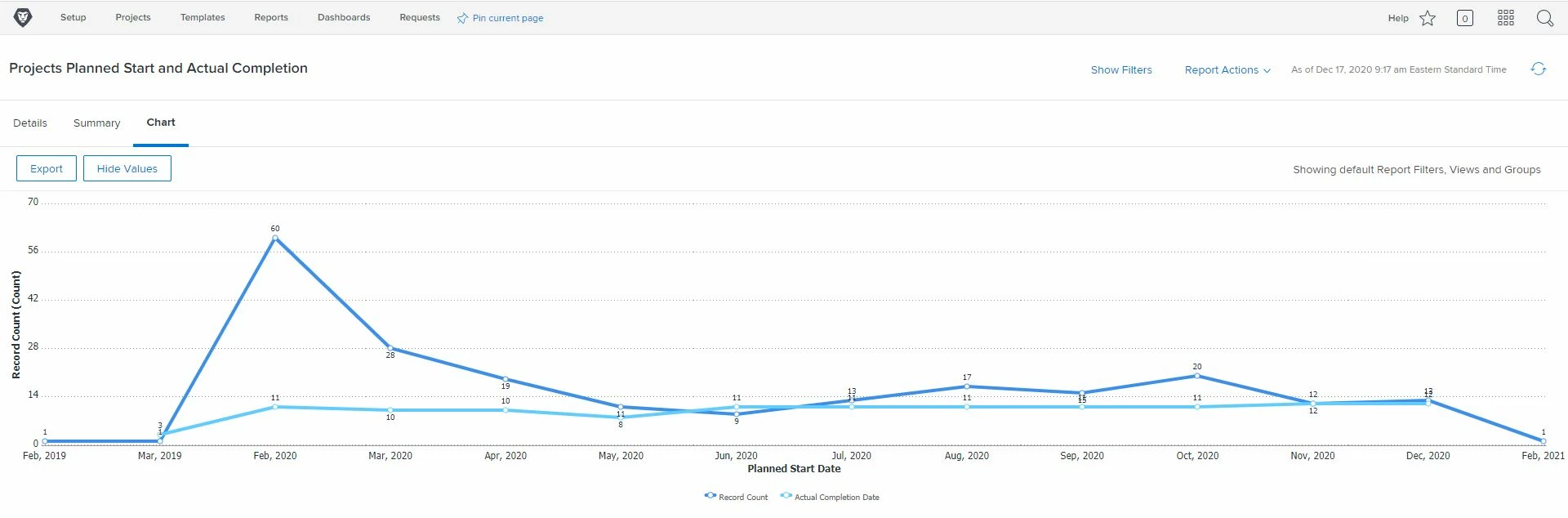Click the 70 y-axis value
This screenshot has height=518, width=1568.
click(33, 202)
